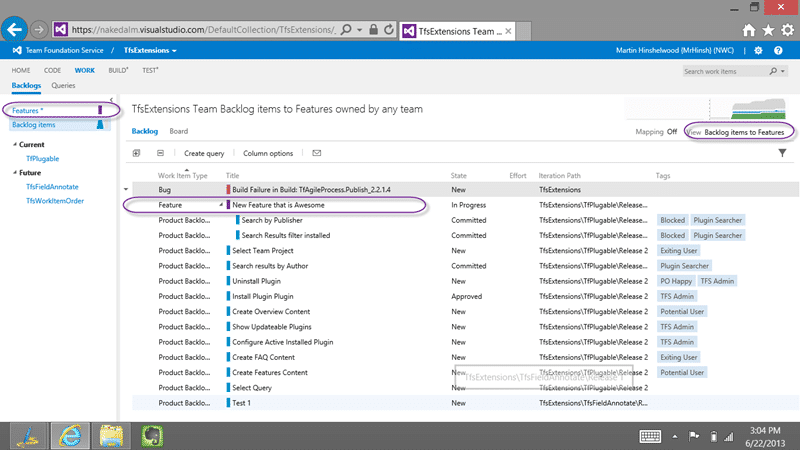Click the search work items magnifier icon
The image size is (800, 450).
(773, 71)
